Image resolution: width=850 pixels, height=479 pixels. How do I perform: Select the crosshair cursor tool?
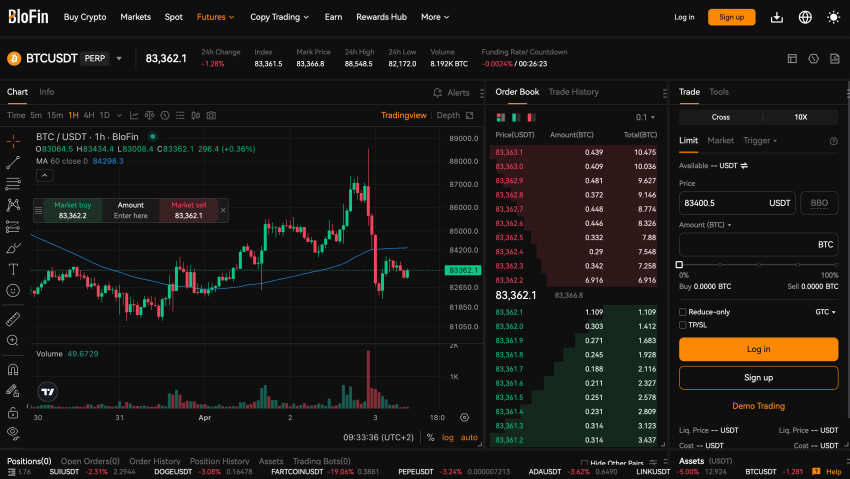(13, 141)
